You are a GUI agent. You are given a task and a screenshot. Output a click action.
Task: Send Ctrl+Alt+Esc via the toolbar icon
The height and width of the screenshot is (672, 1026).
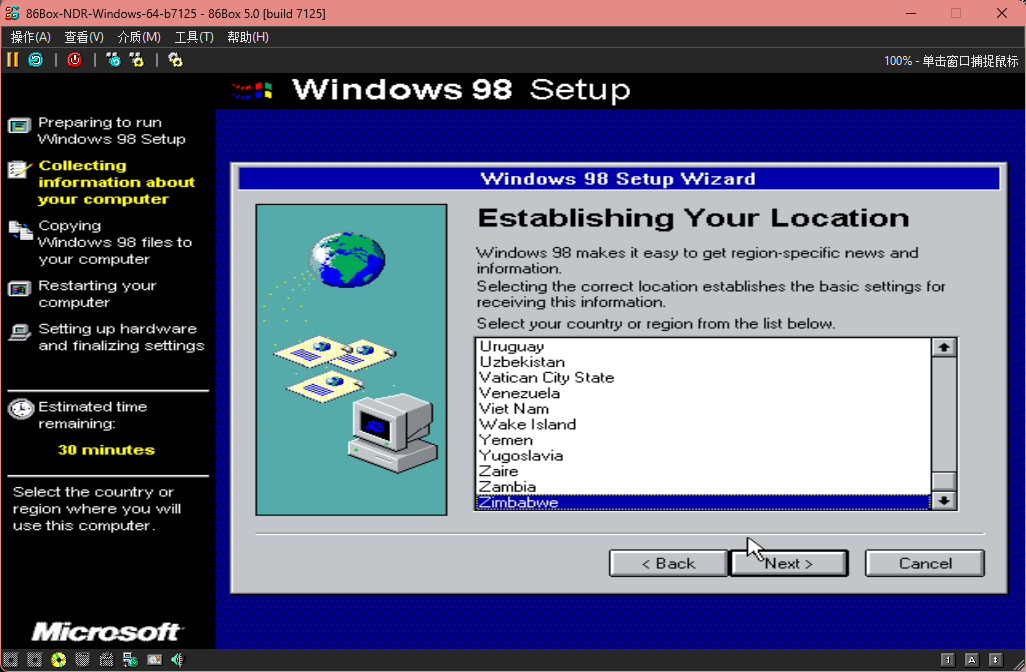(x=137, y=60)
